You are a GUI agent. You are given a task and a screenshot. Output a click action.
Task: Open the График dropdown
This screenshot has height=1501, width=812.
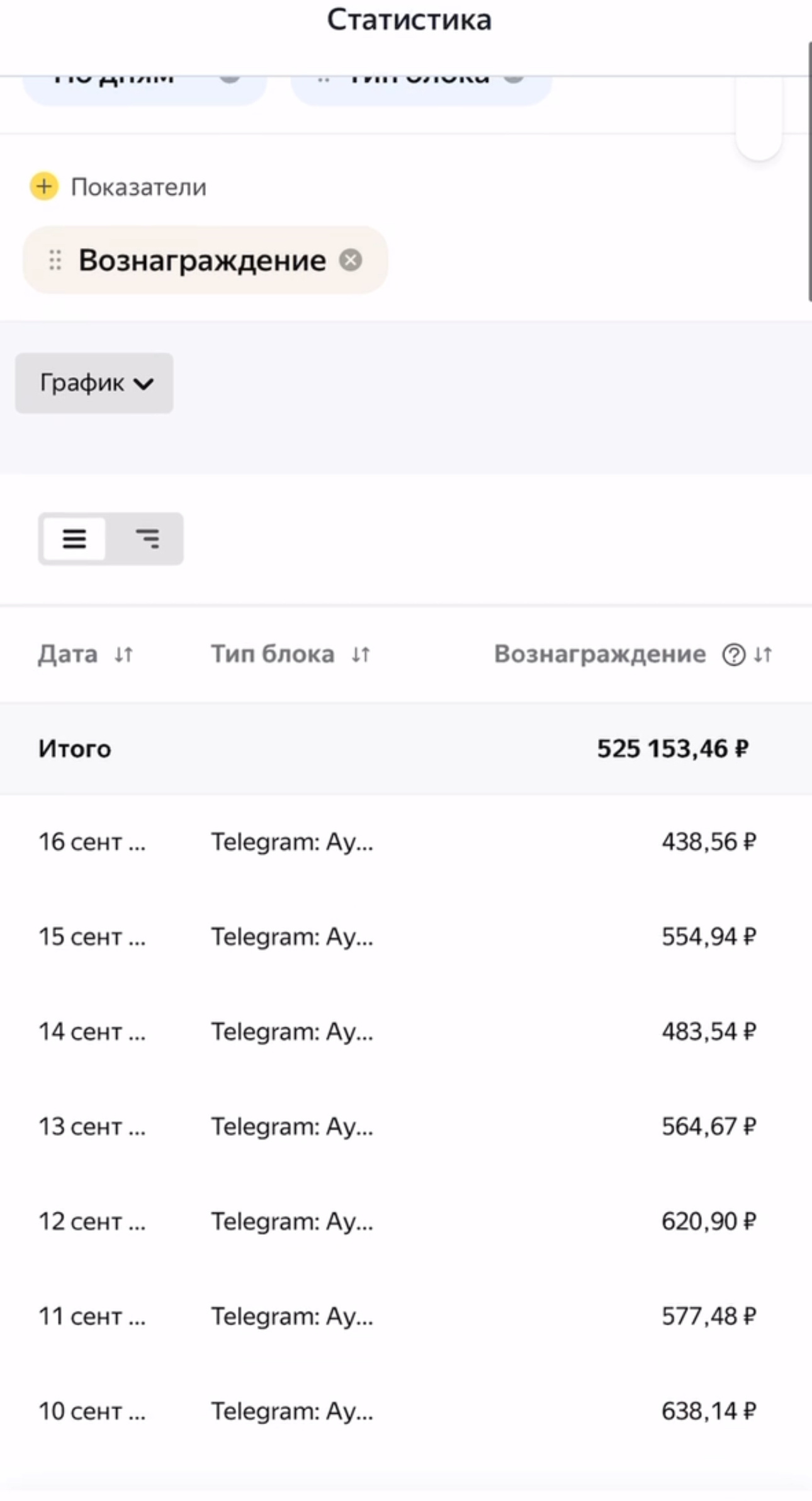[x=94, y=383]
